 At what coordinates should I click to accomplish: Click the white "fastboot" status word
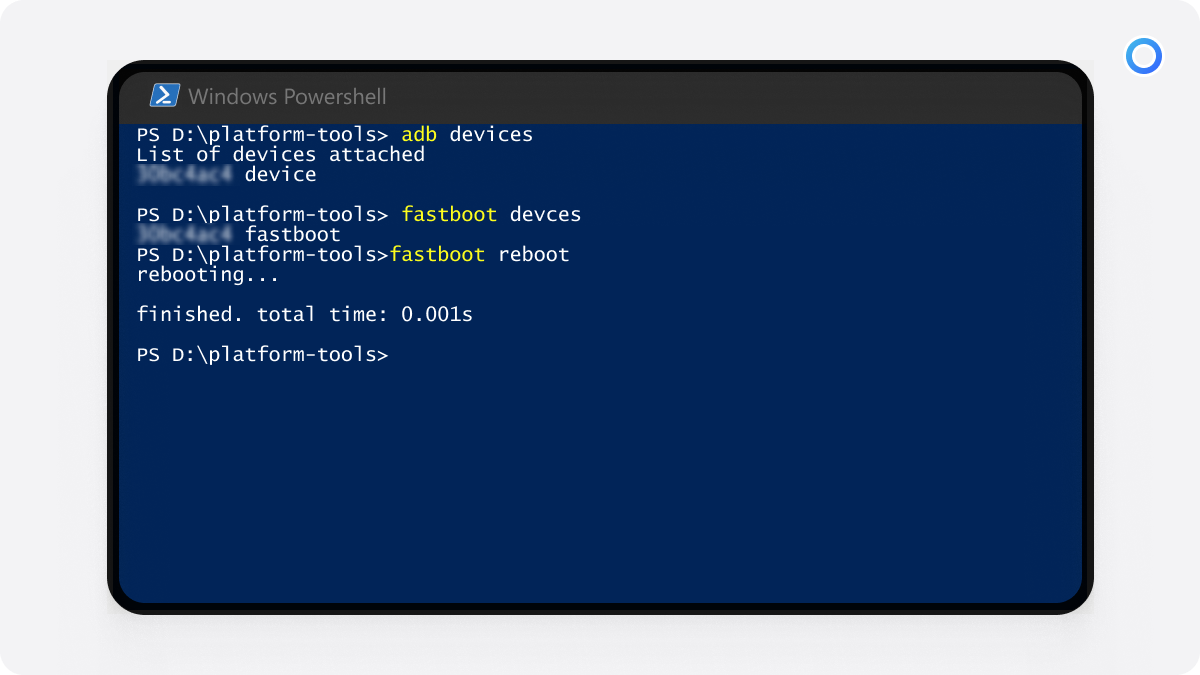[292, 235]
